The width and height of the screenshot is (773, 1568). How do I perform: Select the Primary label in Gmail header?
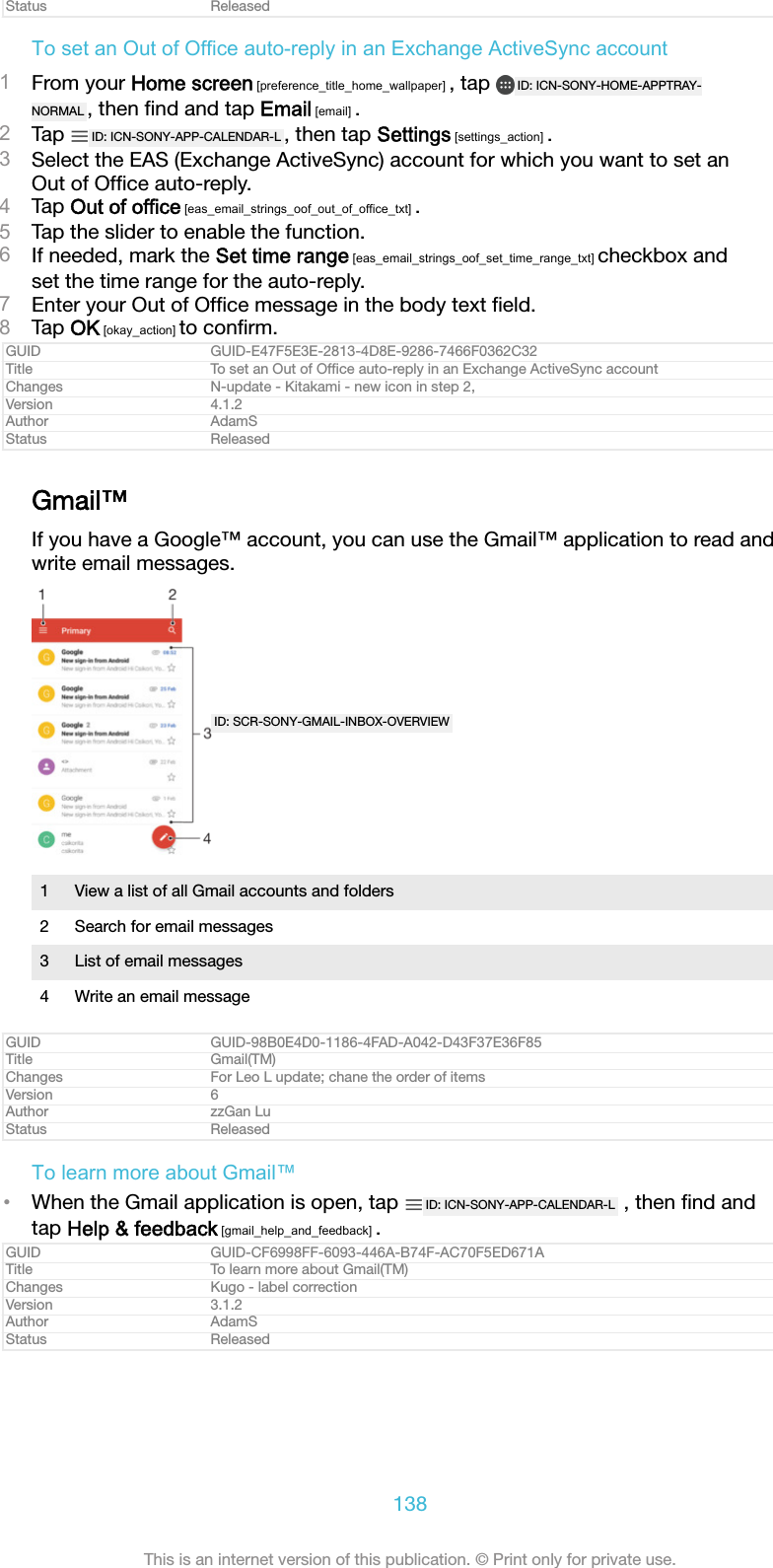pos(76,631)
